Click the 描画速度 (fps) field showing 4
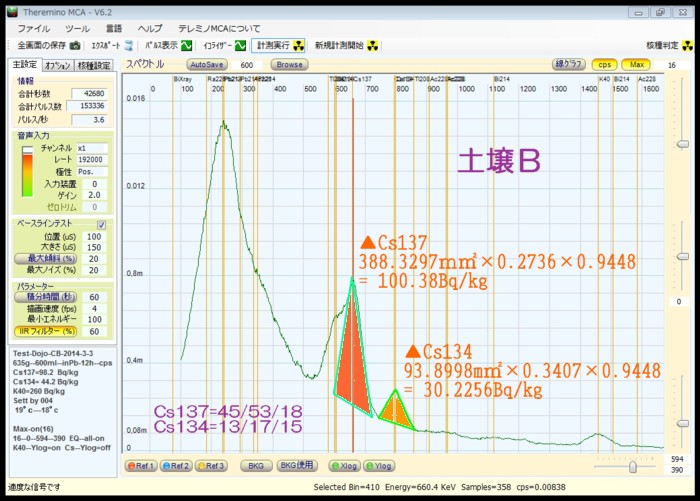This screenshot has height=501, width=700. tap(94, 309)
